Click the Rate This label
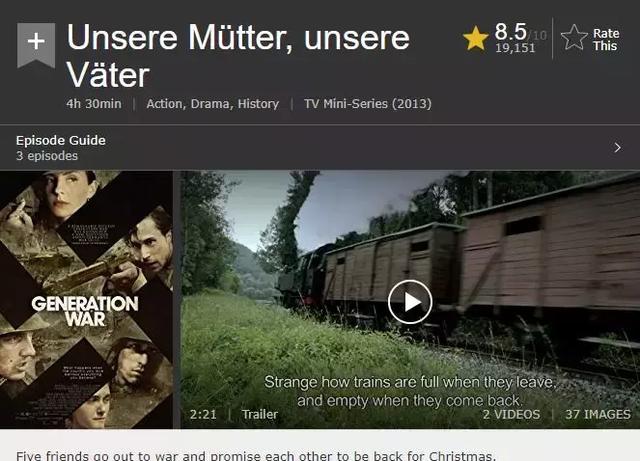 tap(606, 40)
